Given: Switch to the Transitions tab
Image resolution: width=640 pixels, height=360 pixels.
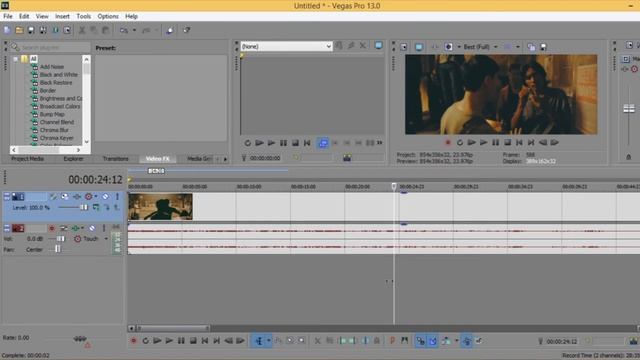Looking at the screenshot, I should [116, 159].
